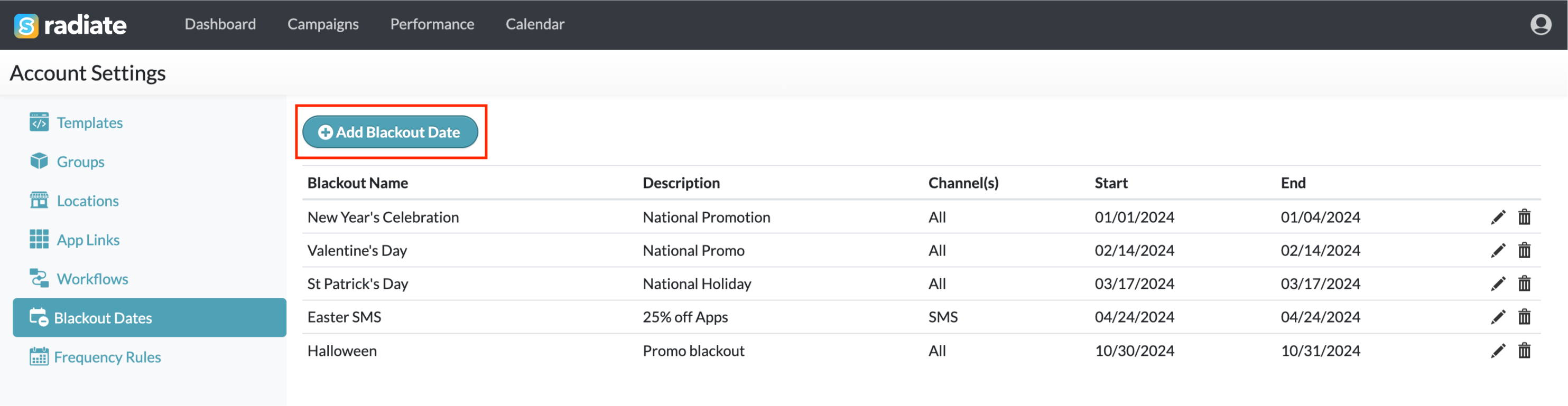
Task: Click the Description column header
Action: click(681, 183)
